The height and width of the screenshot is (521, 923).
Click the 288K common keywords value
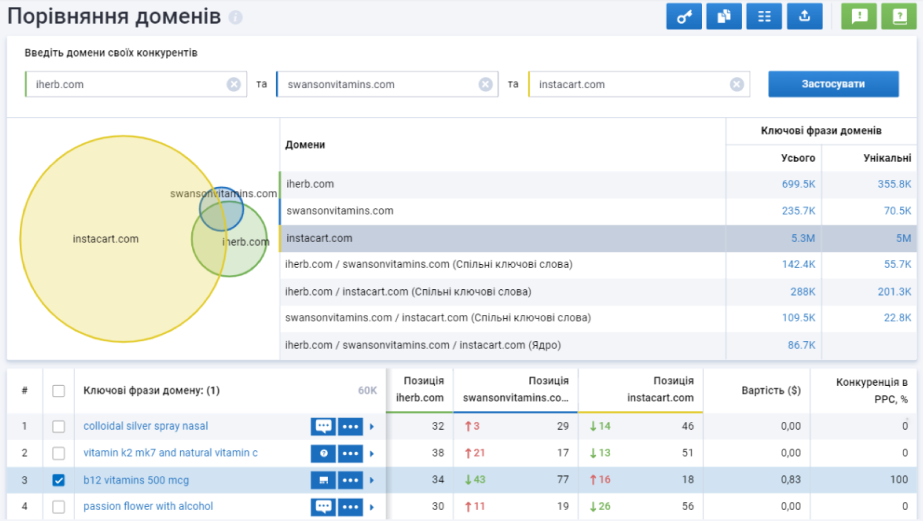click(802, 291)
